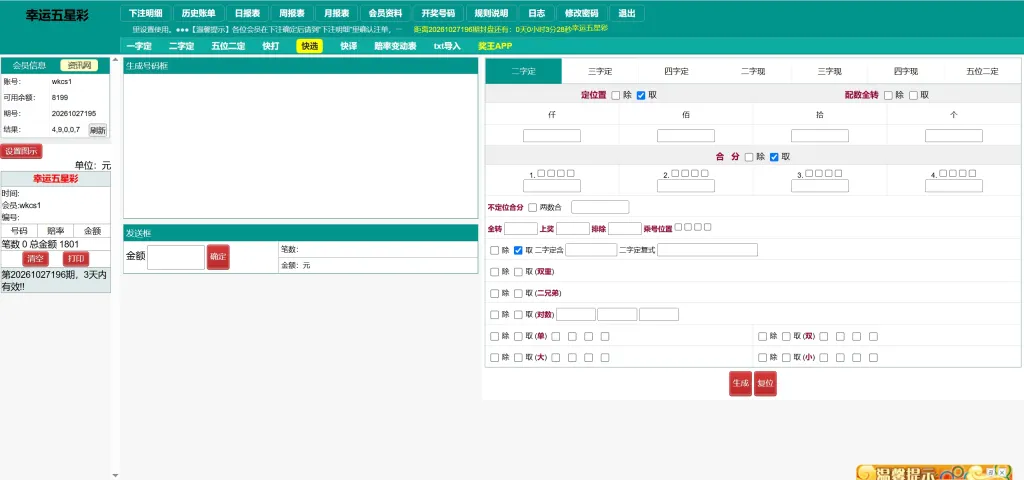Viewport: 1024px width, 480px height.
Task: Switch to 五位二定 submenu in green bar
Action: click(228, 46)
